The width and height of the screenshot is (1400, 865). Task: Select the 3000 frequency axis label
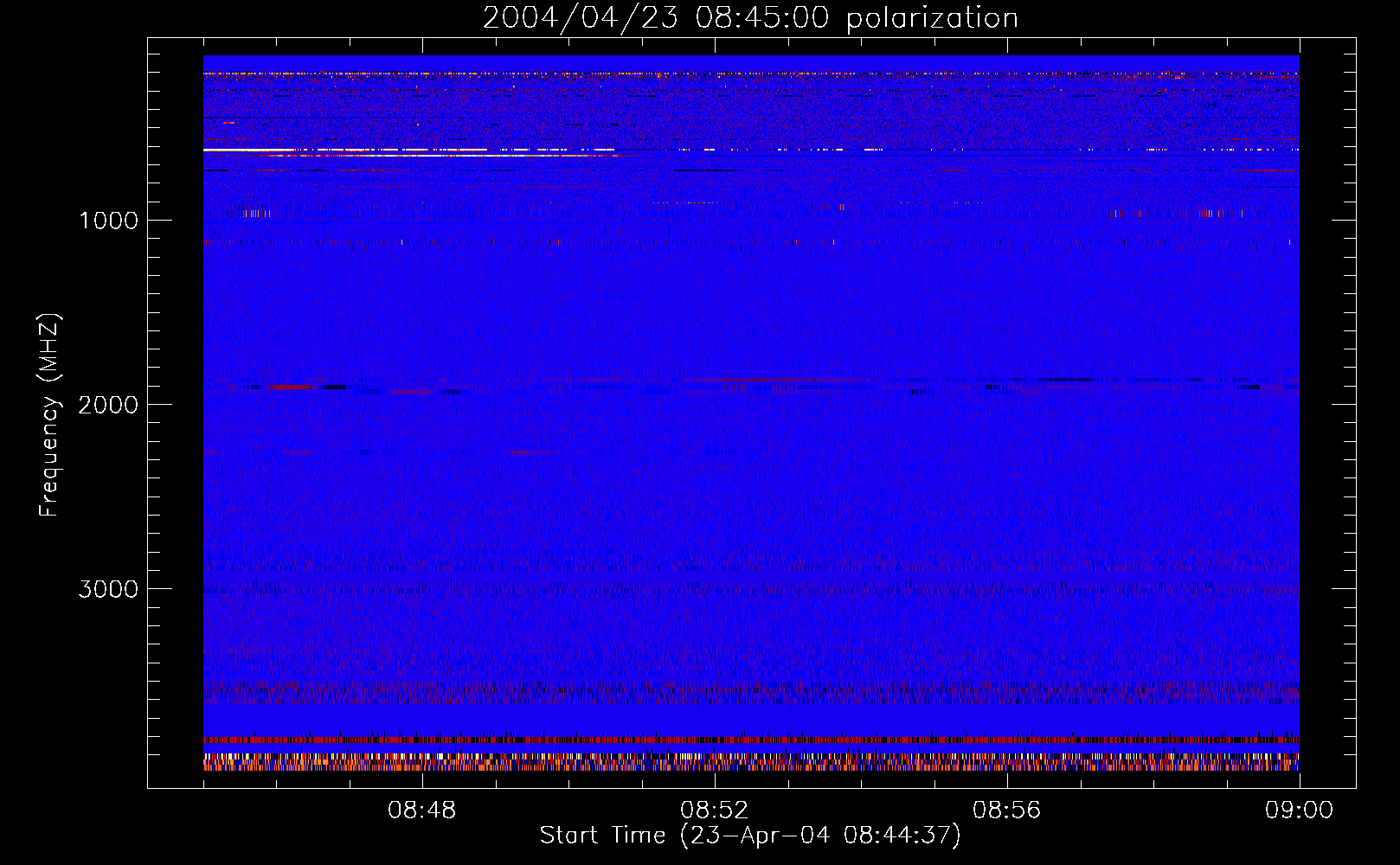point(108,589)
